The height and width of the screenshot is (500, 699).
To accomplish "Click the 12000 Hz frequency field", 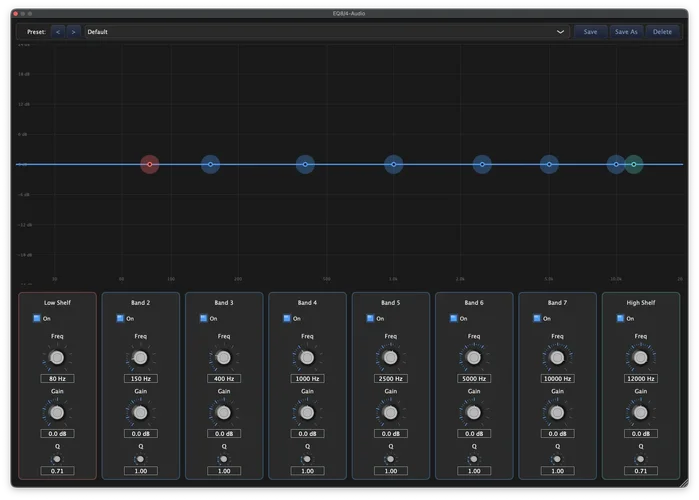I will click(641, 378).
